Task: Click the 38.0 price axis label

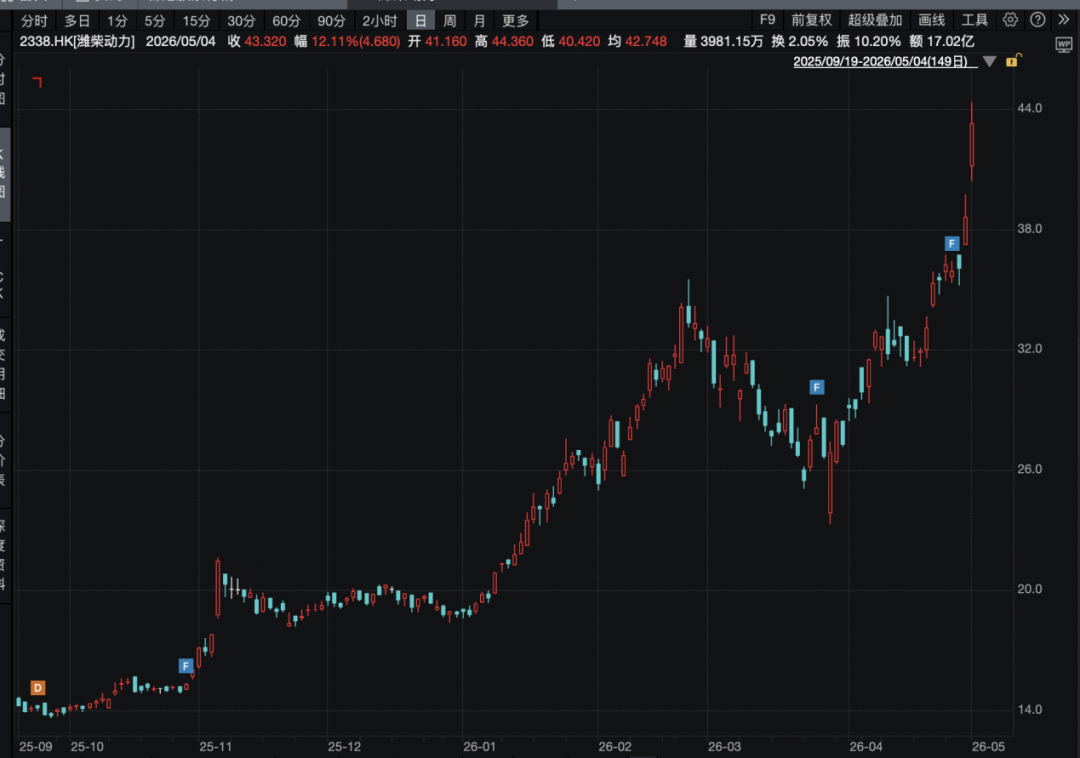Action: [1029, 229]
